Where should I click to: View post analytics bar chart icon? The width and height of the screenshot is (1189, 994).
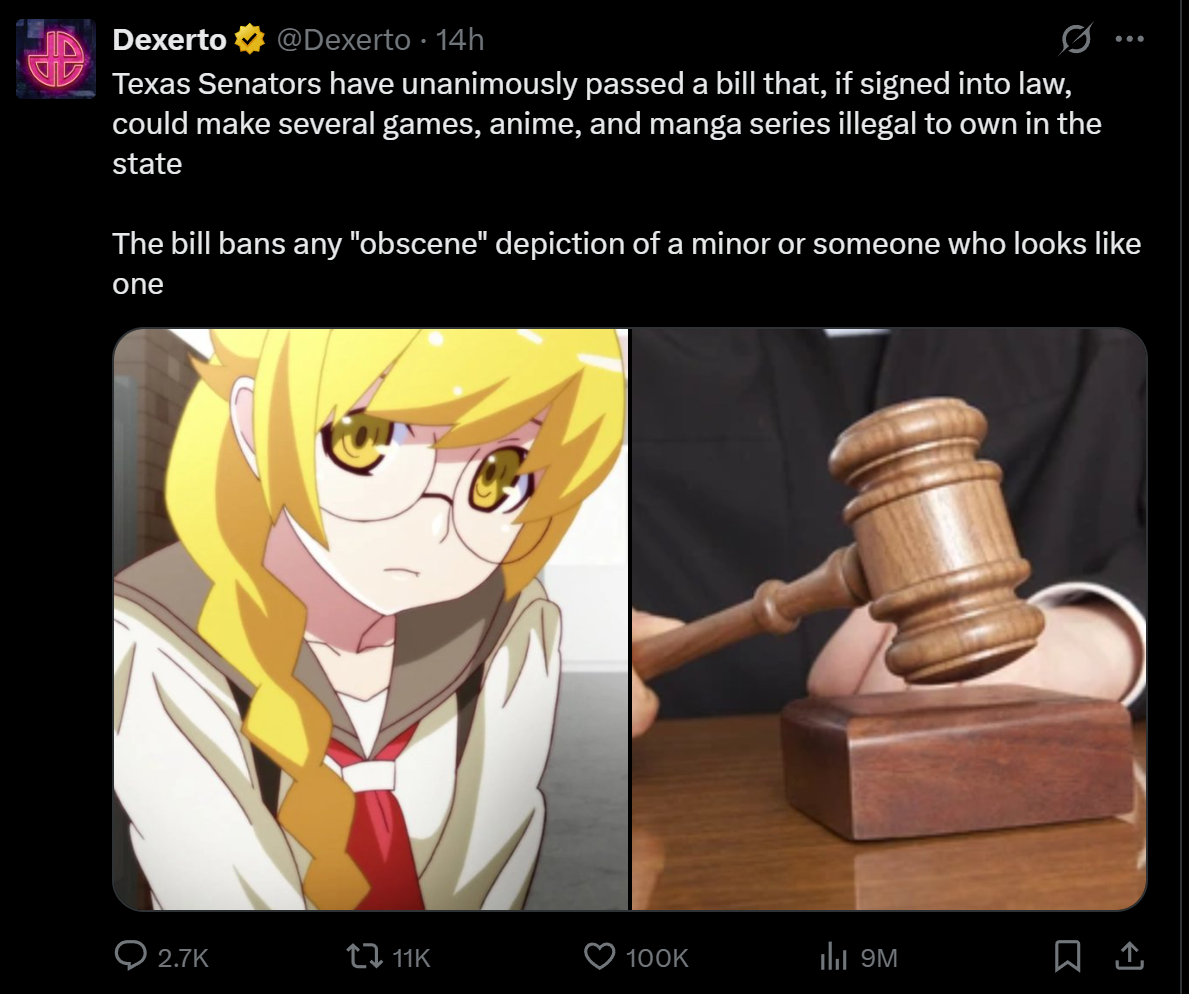(x=833, y=956)
